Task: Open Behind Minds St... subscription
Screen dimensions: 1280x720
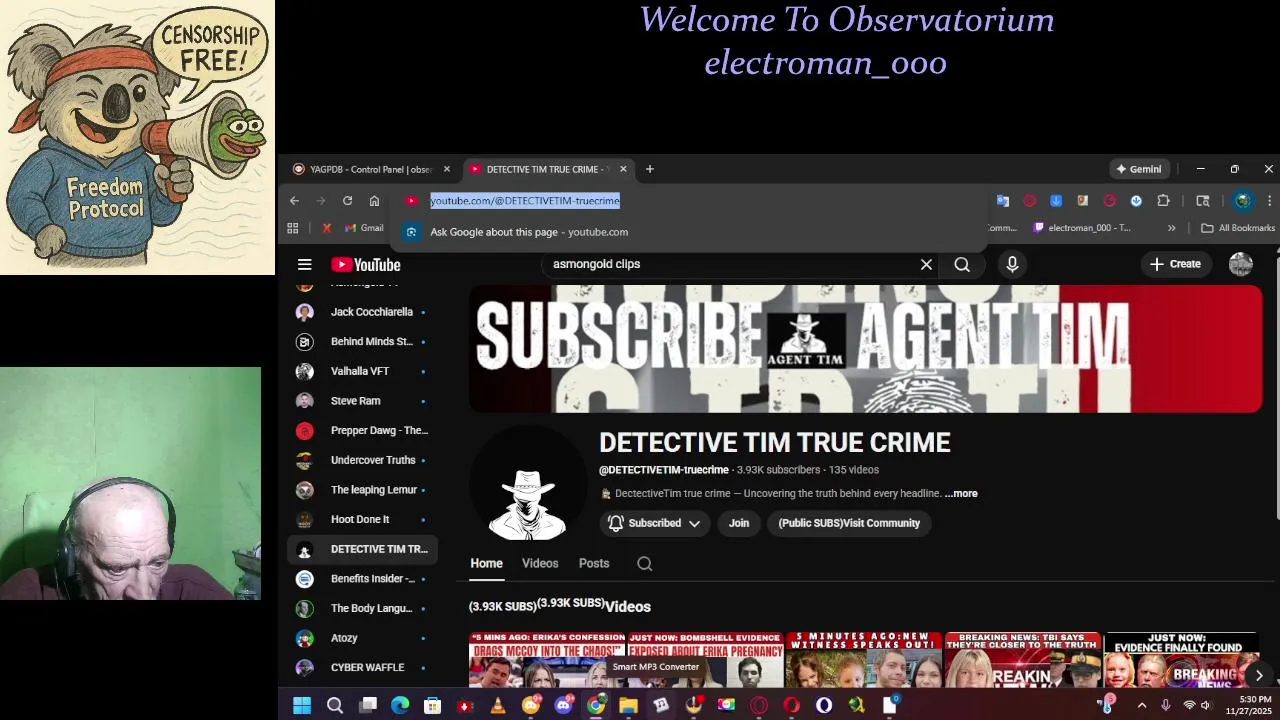Action: pyautogui.click(x=362, y=342)
